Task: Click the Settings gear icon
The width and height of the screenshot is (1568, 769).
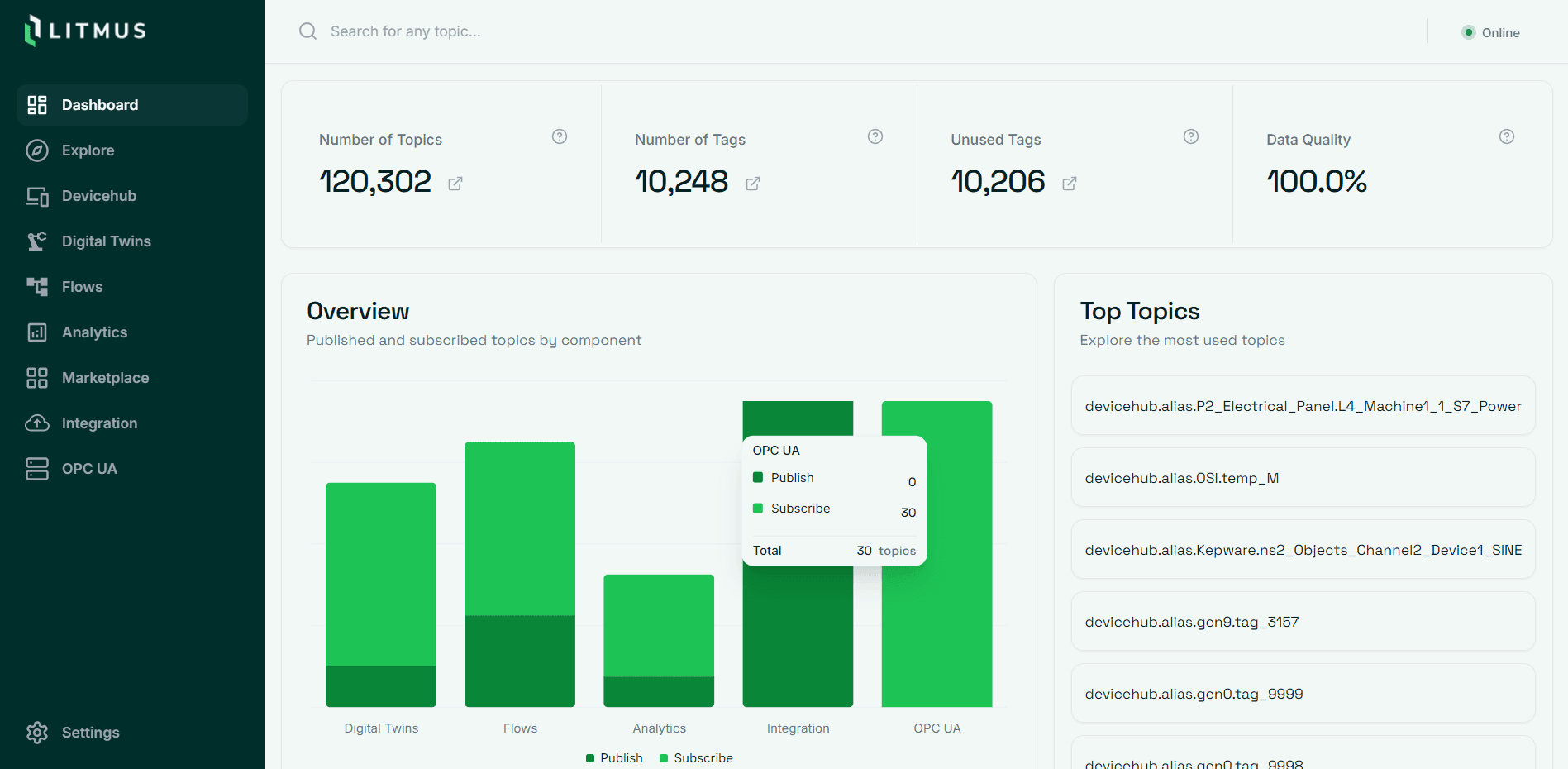Action: [37, 732]
